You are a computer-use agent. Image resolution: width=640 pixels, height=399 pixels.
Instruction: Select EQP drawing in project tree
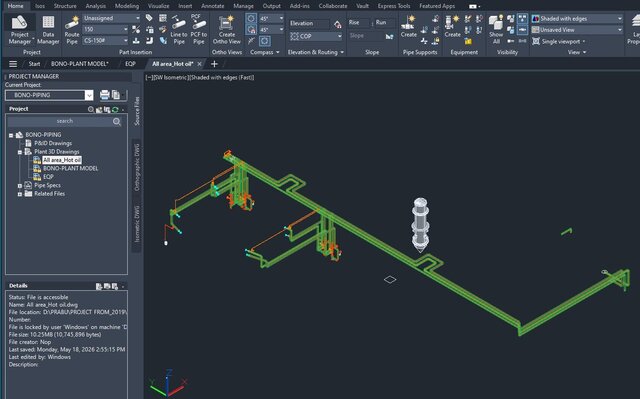click(48, 177)
